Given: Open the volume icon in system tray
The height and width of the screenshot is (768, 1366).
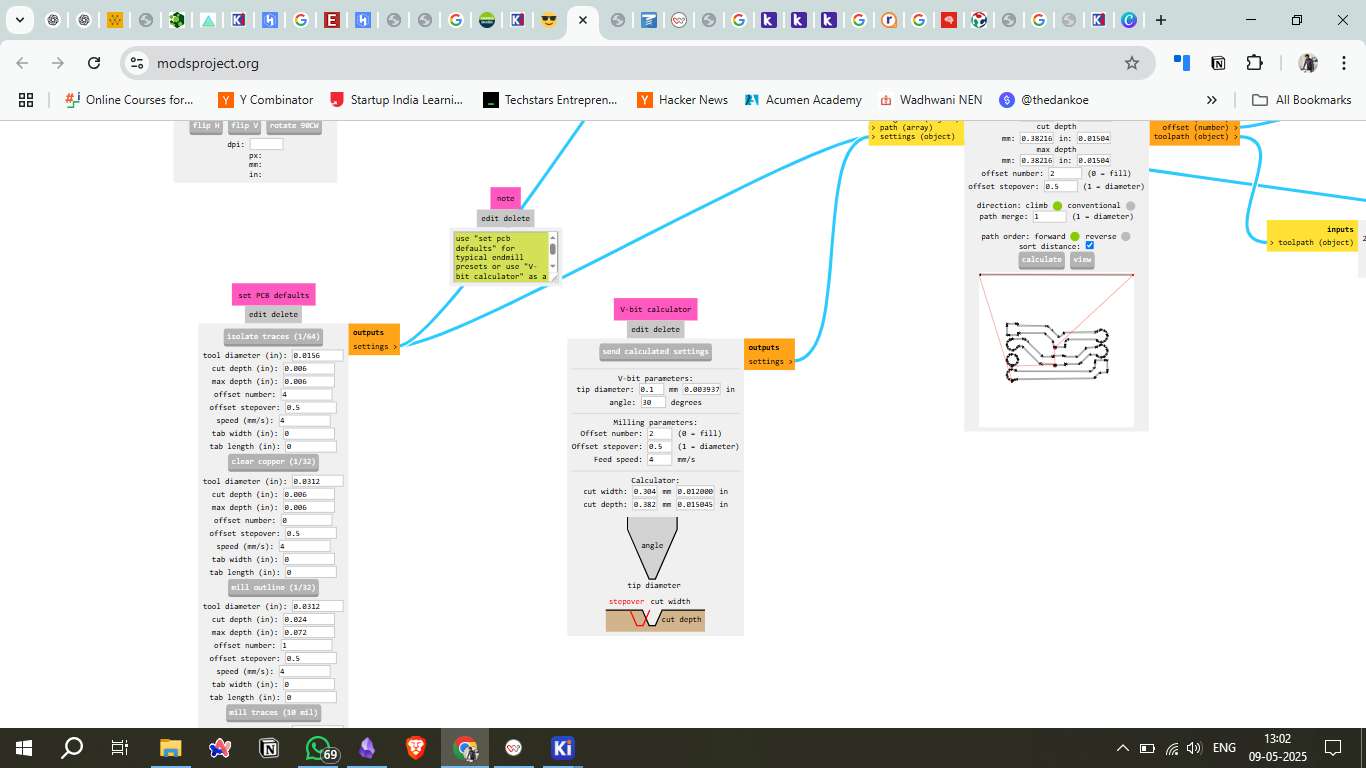Looking at the screenshot, I should (1193, 748).
